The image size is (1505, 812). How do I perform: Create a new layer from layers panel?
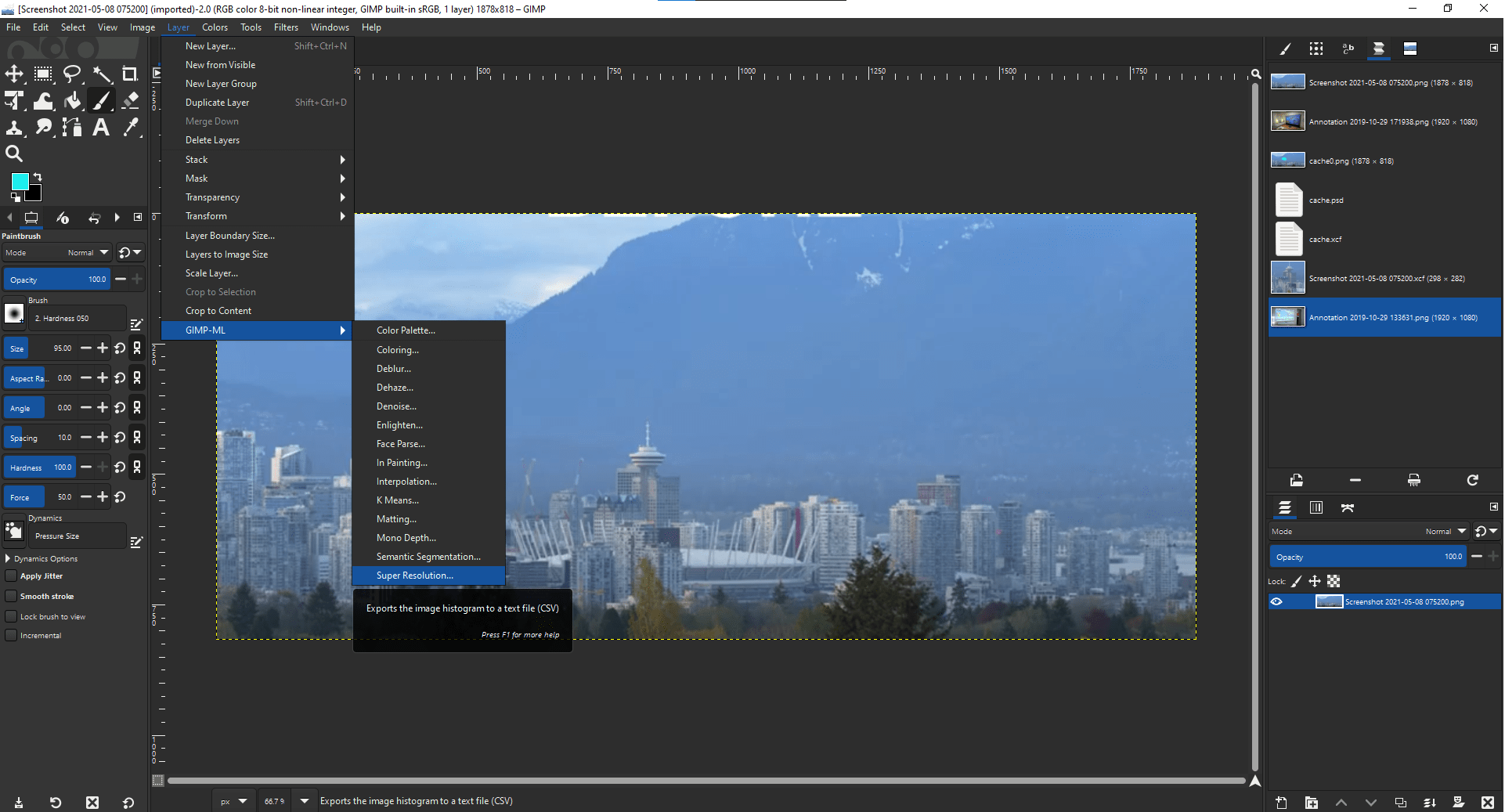(x=1281, y=803)
